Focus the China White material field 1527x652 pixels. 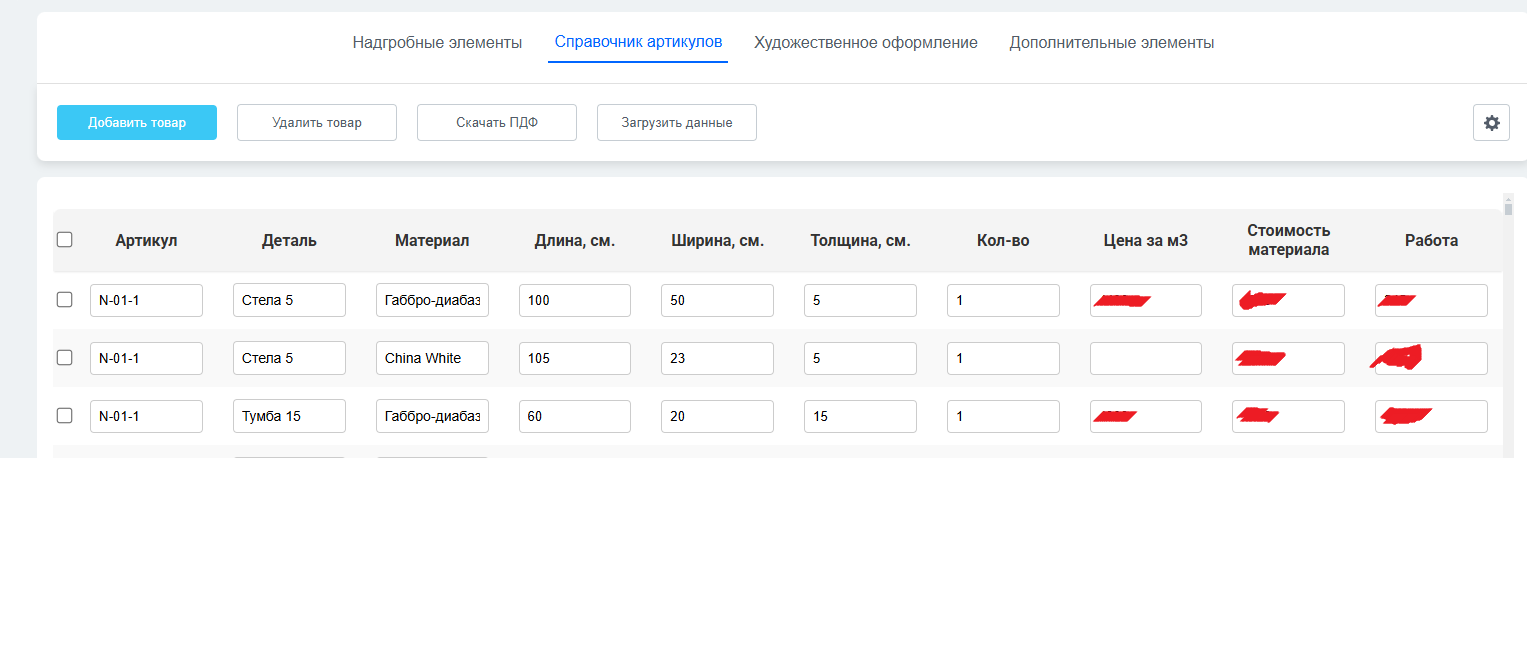(x=432, y=358)
